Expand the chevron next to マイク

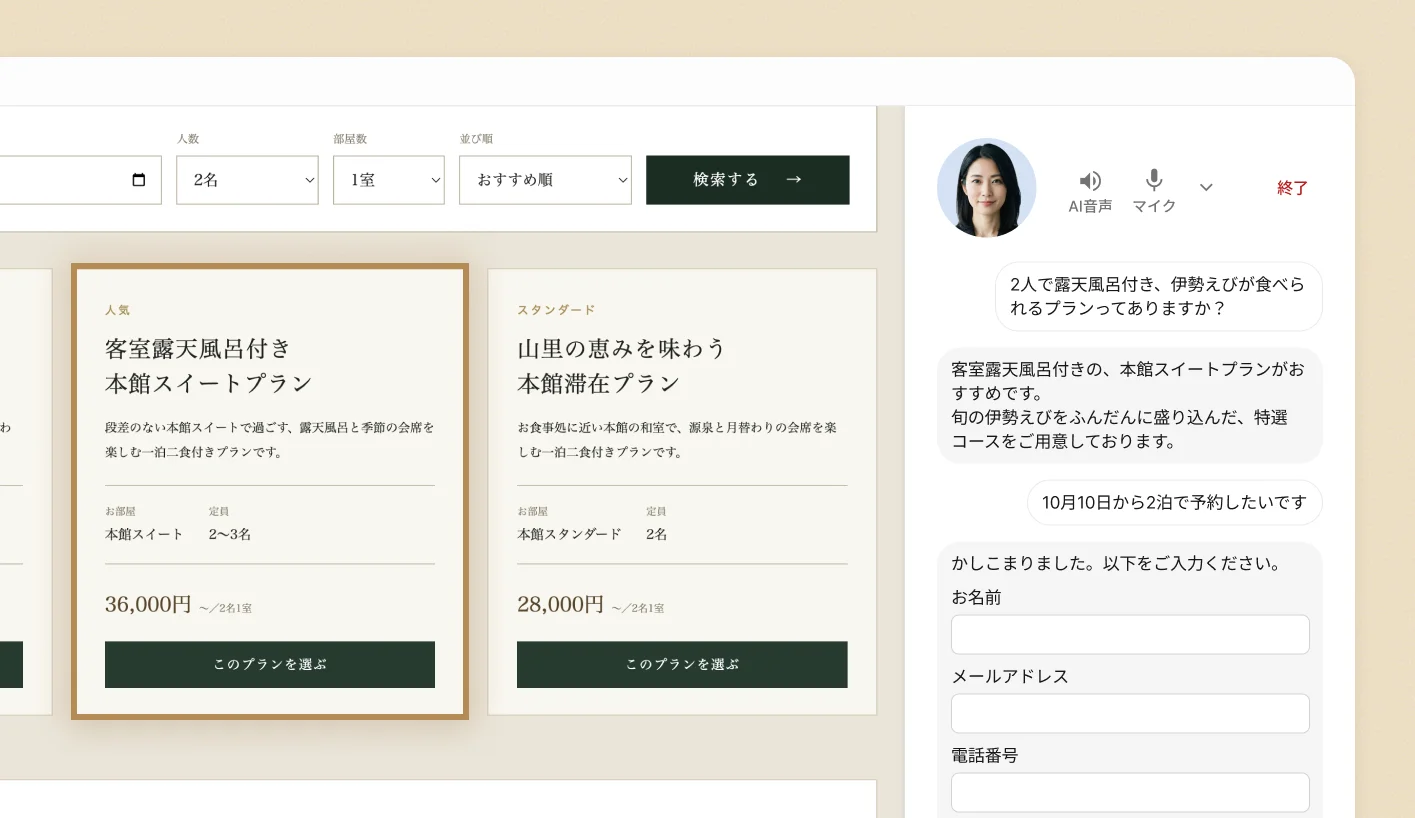coord(1206,187)
